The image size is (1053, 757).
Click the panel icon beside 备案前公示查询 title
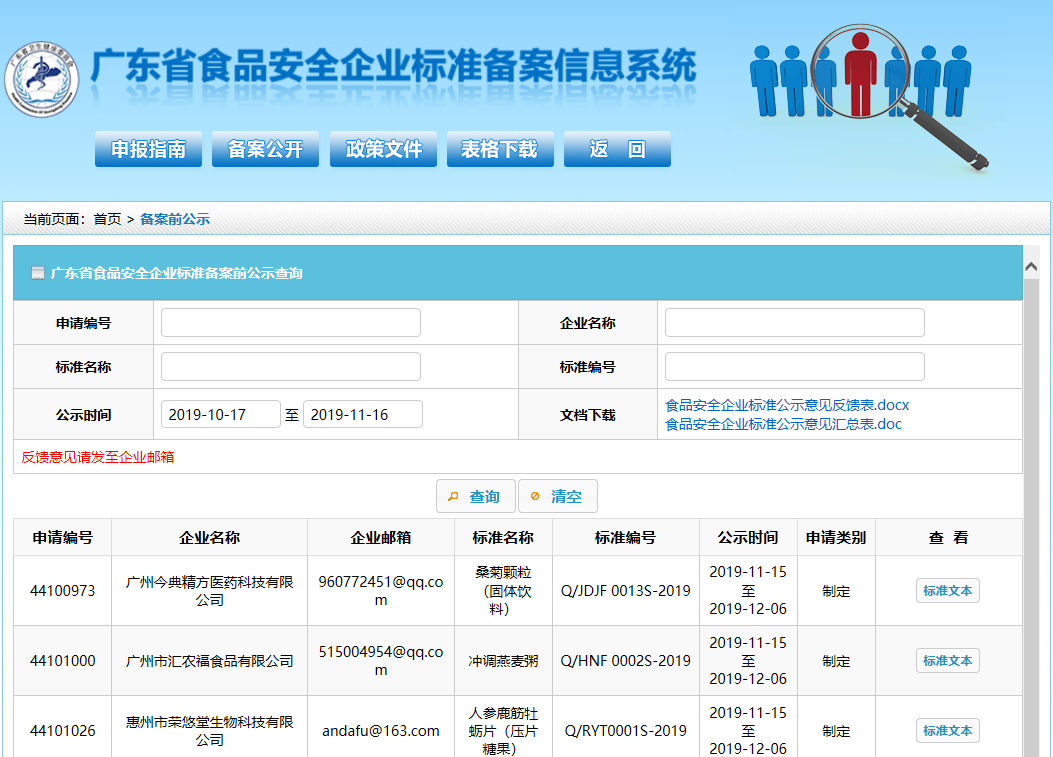tap(38, 273)
